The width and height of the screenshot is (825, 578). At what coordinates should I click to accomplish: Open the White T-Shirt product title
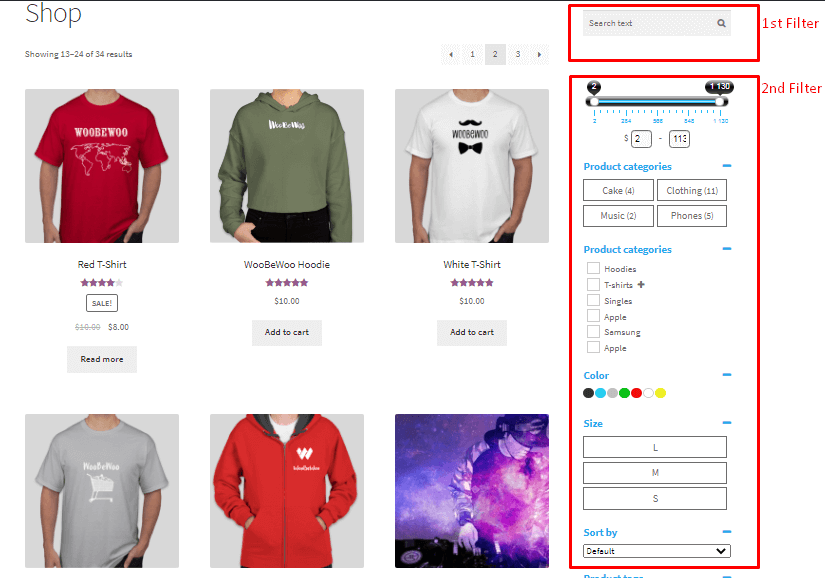pos(472,265)
